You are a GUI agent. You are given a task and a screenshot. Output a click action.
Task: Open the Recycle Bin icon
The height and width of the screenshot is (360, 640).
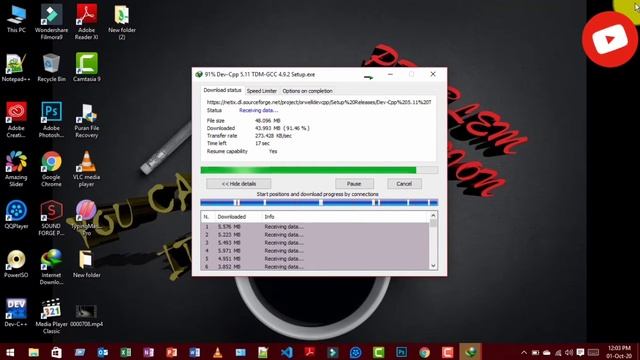(51, 68)
